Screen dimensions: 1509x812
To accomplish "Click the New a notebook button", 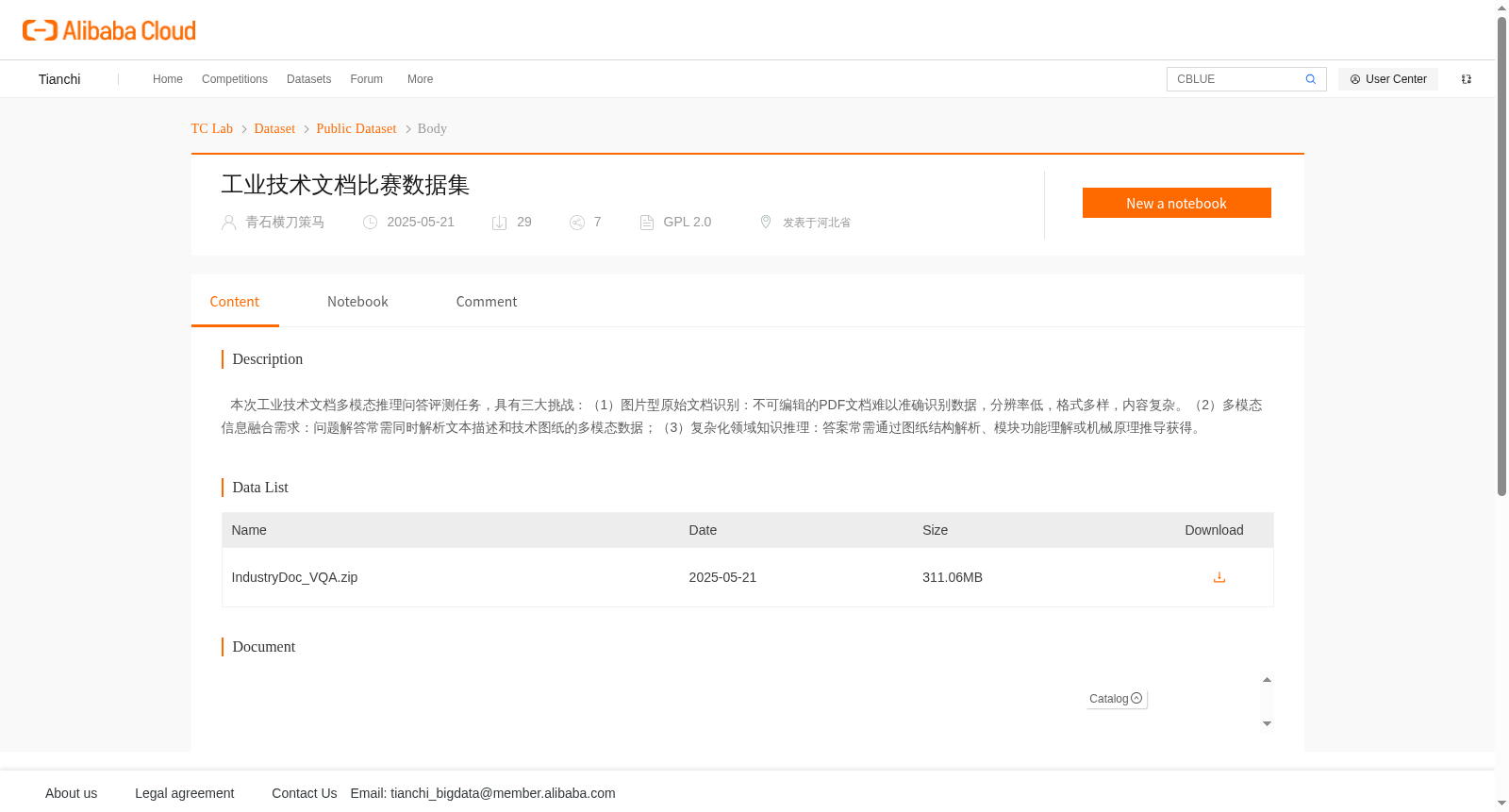I will click(1177, 203).
